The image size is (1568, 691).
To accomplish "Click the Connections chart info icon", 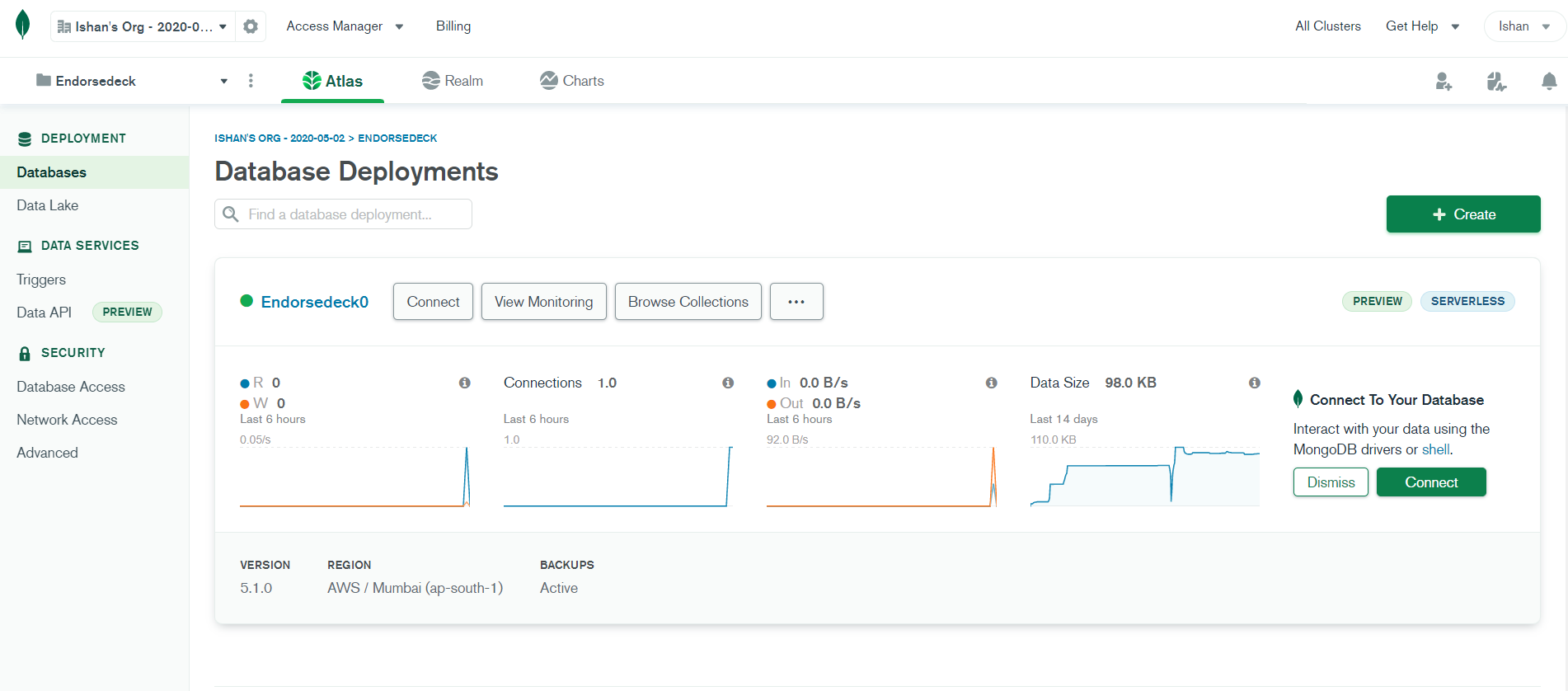I will (728, 383).
